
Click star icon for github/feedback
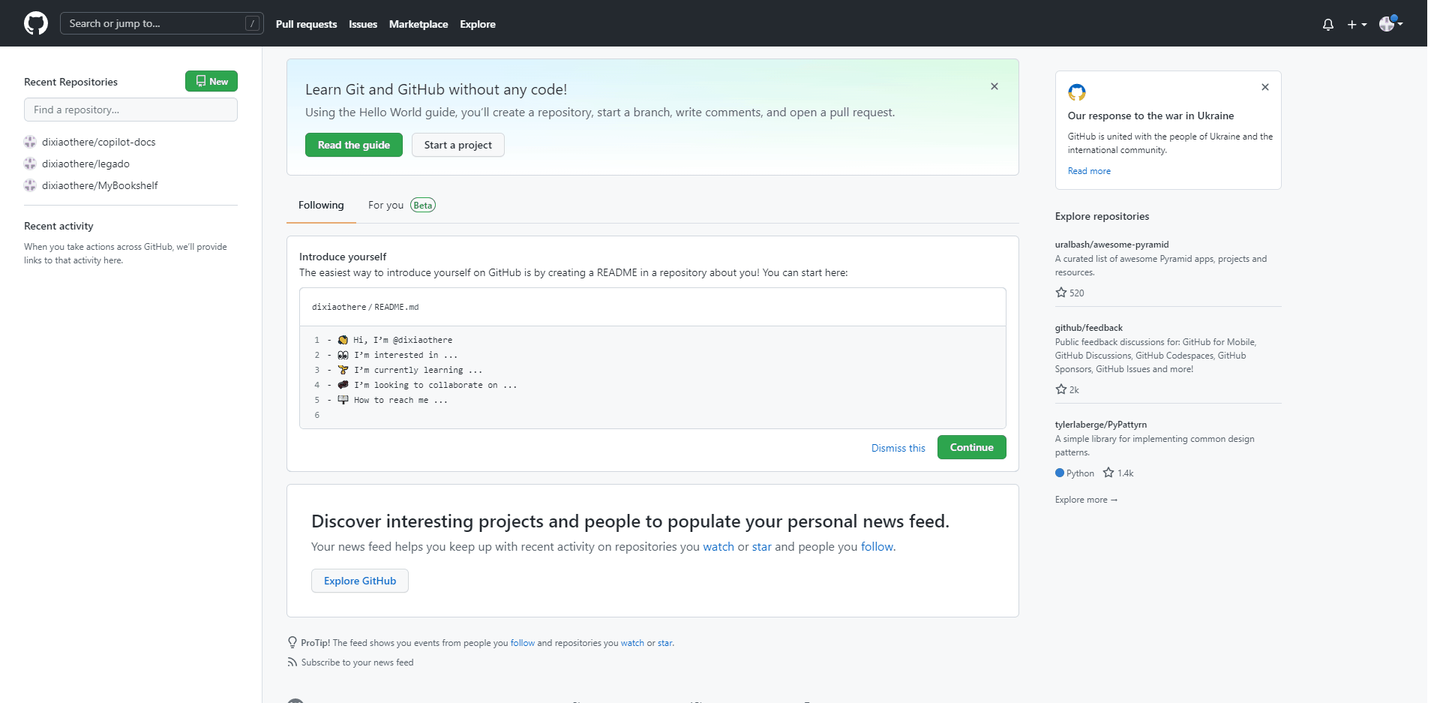1061,389
